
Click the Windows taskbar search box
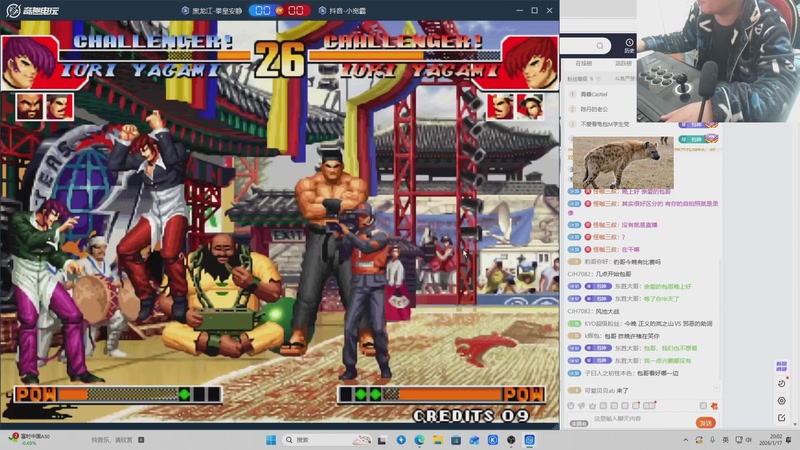tap(327, 440)
